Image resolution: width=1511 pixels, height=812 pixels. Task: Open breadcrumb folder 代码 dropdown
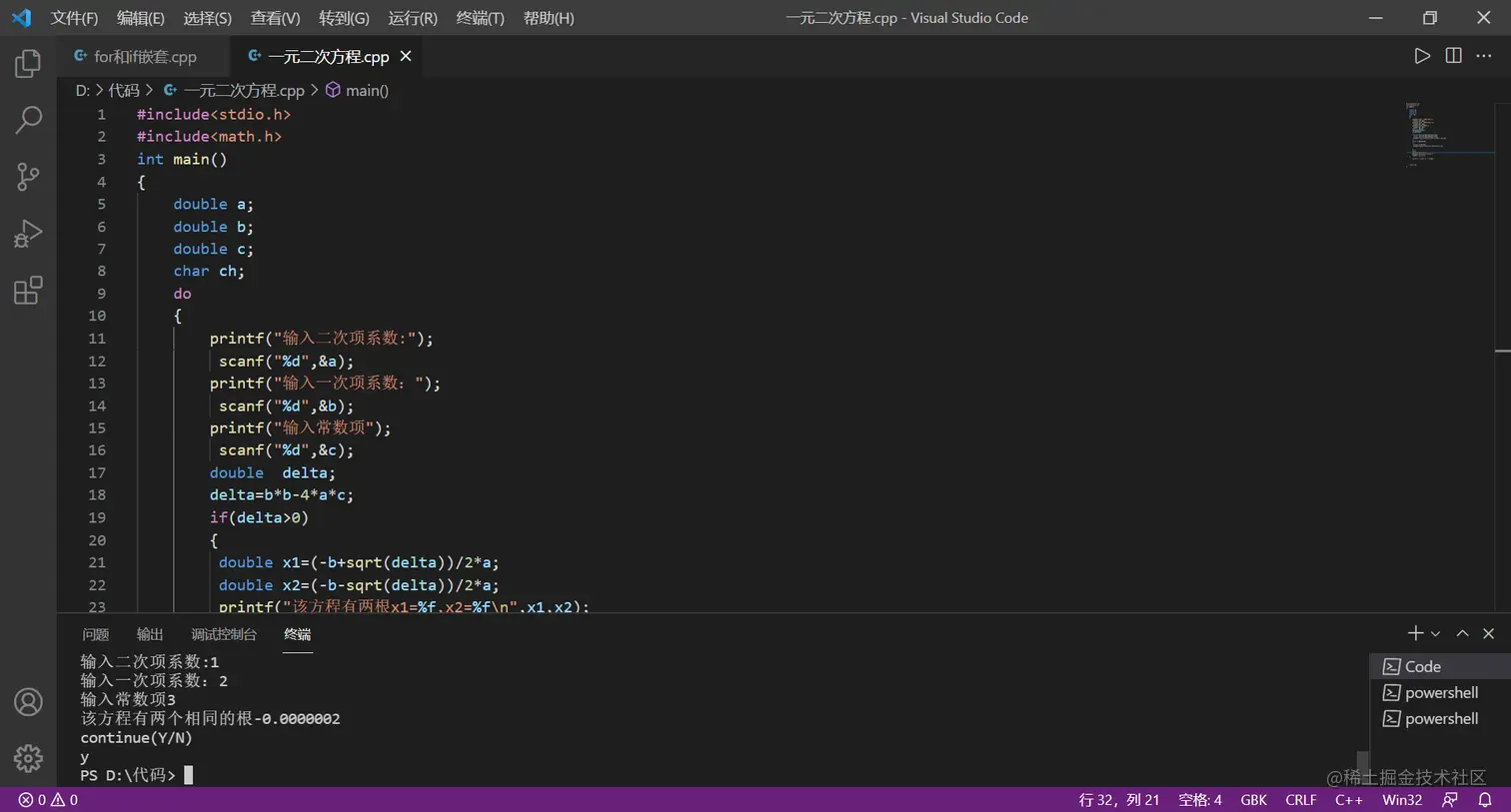(x=125, y=90)
